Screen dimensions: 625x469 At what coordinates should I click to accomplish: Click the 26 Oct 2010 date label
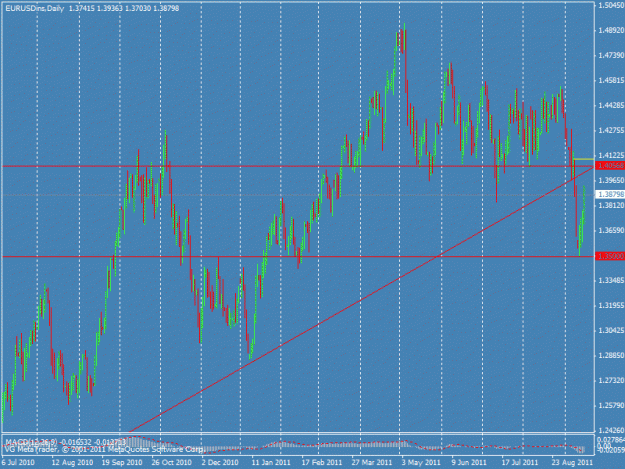pos(172,463)
